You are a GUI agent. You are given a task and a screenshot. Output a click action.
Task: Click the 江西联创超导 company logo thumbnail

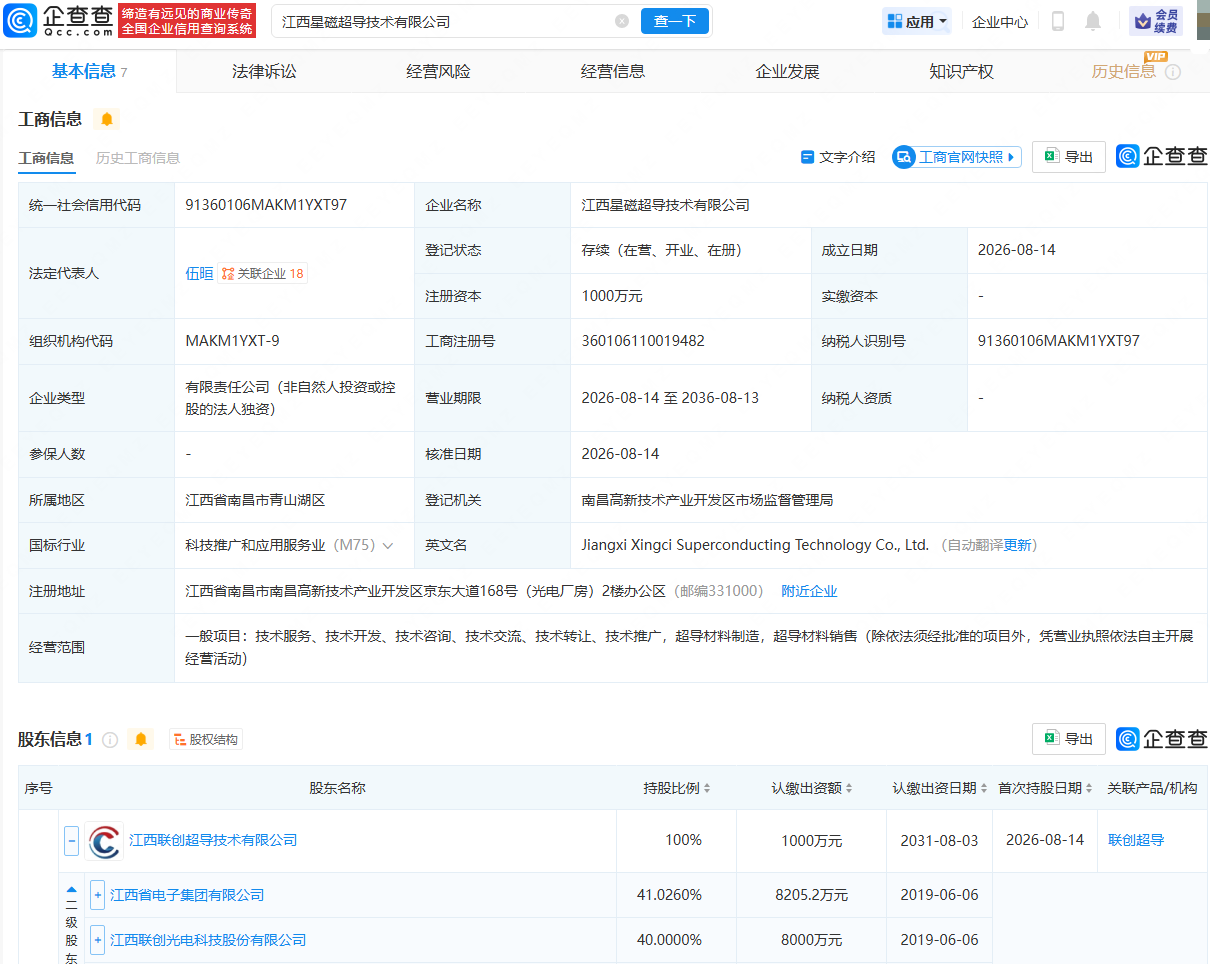pos(104,841)
